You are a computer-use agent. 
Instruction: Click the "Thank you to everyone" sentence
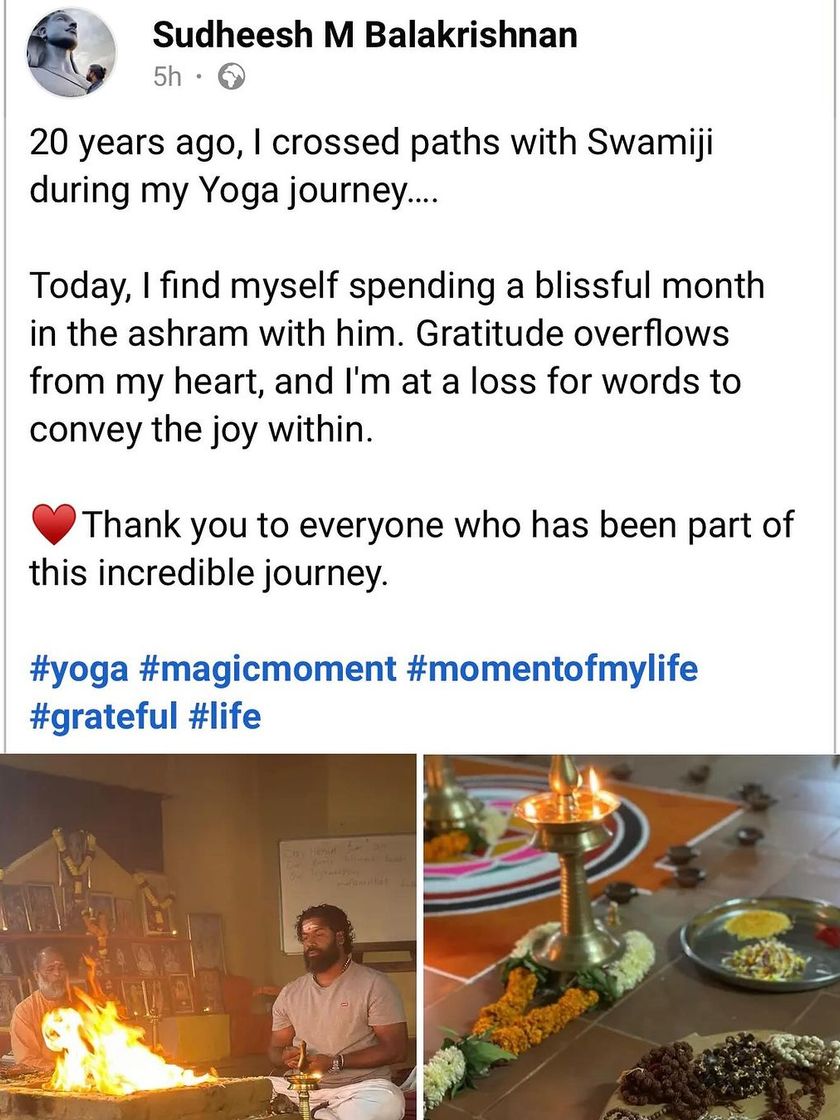coord(410,548)
